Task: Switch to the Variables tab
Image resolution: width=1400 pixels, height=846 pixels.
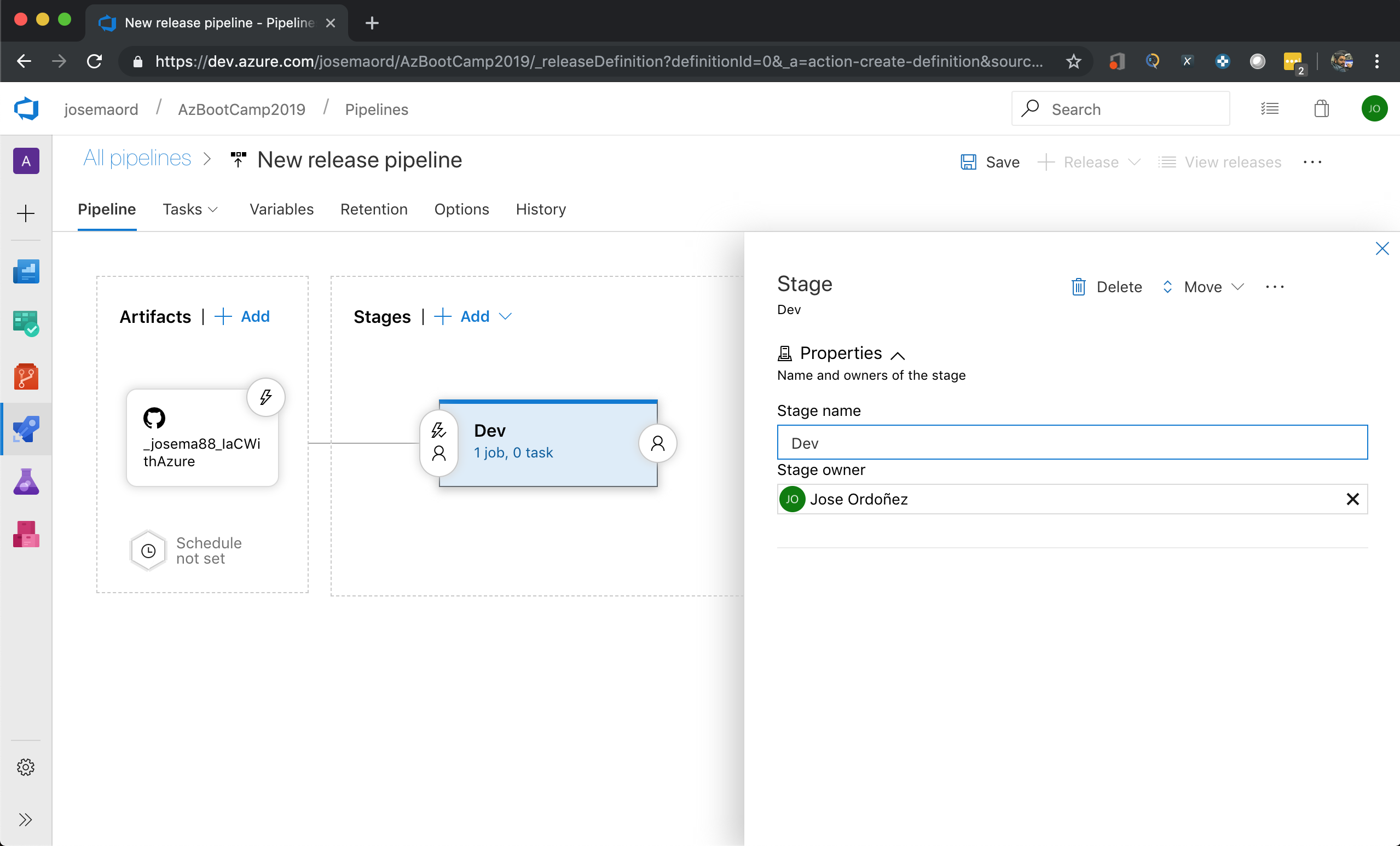Action: point(281,209)
